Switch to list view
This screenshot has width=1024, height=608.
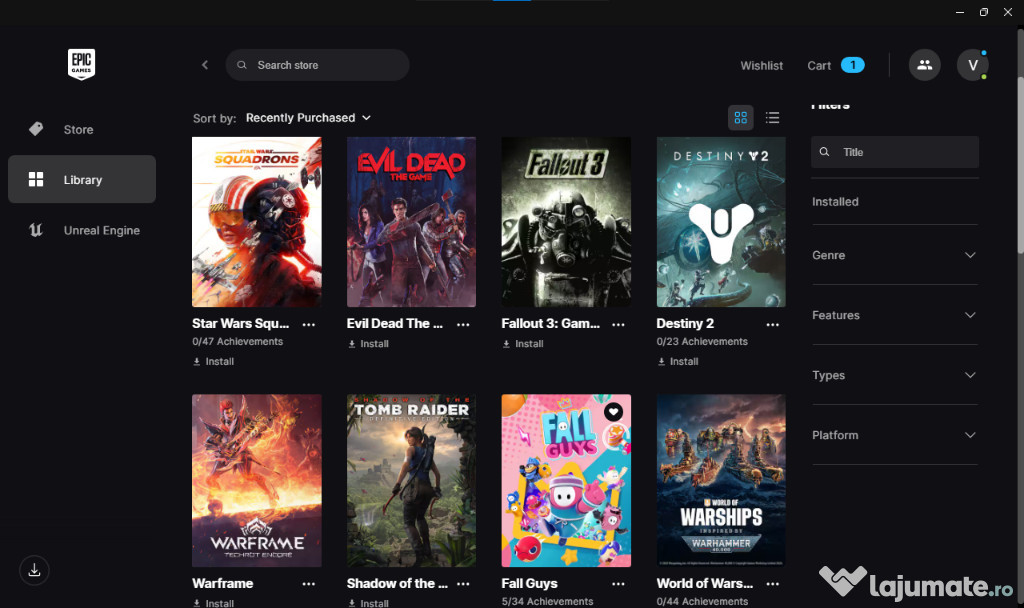tap(773, 118)
